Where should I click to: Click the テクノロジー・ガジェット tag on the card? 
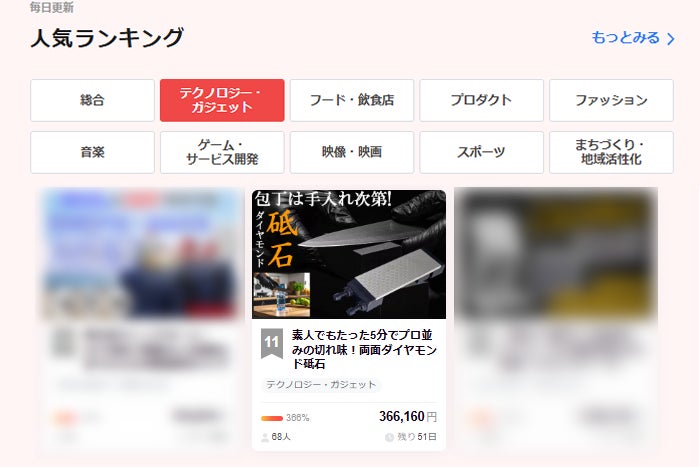click(x=321, y=385)
